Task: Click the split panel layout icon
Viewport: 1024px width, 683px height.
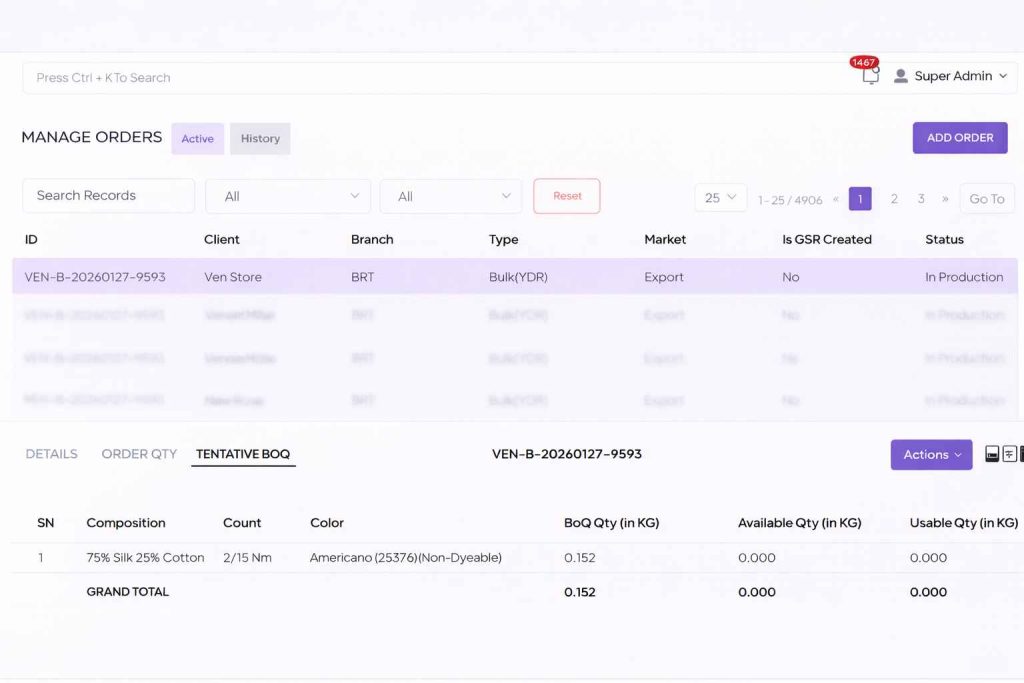Action: tap(1009, 454)
